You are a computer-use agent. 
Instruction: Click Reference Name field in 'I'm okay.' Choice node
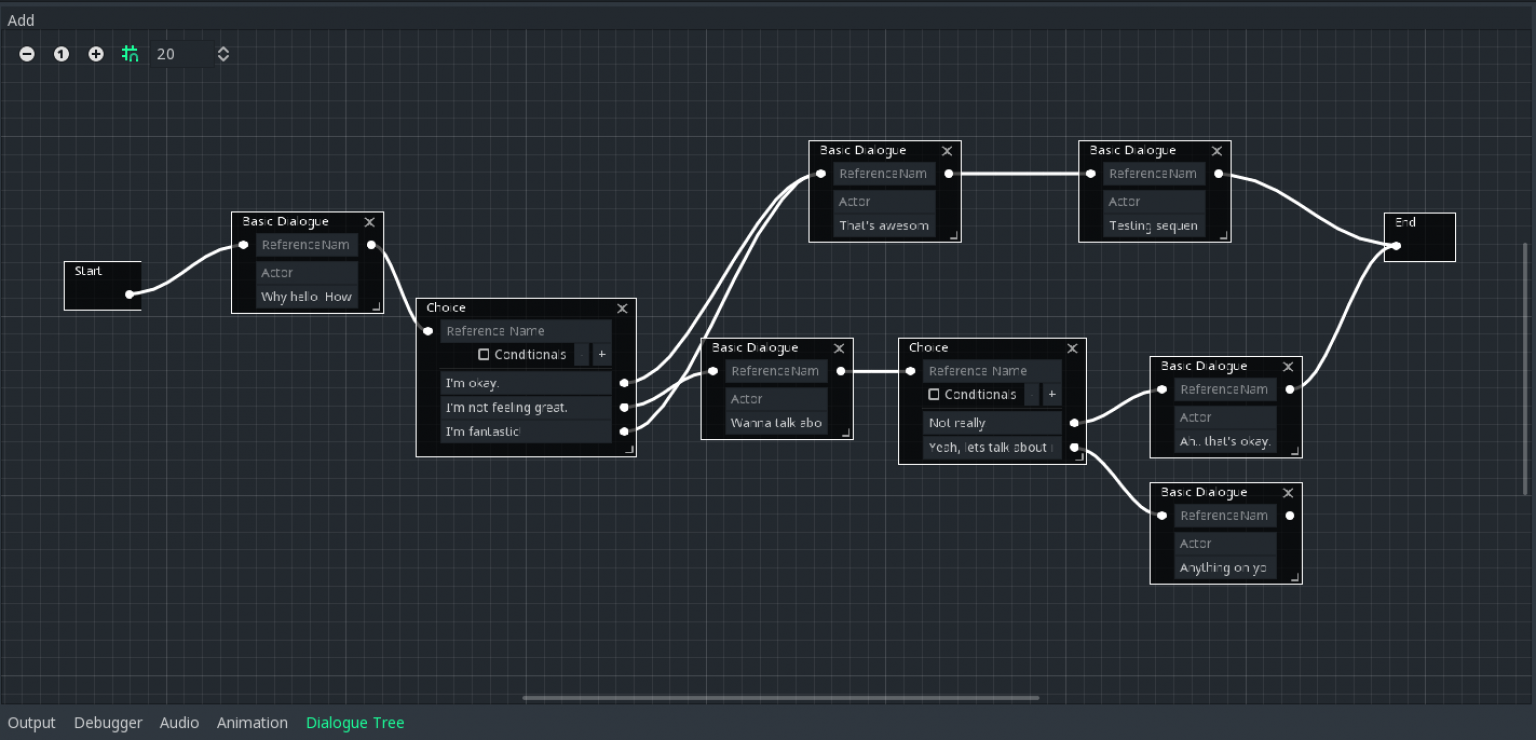point(526,331)
